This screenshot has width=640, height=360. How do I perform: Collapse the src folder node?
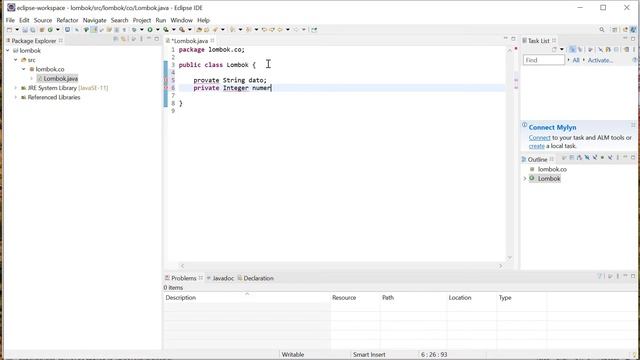pos(16,60)
